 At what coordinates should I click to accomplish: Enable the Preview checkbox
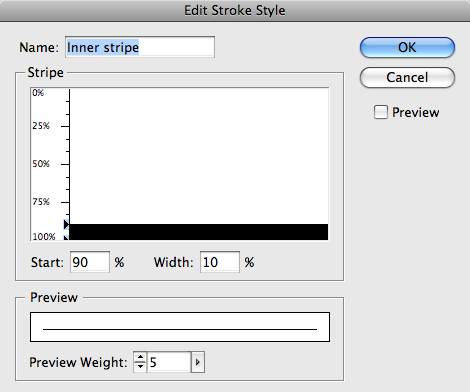pos(381,112)
